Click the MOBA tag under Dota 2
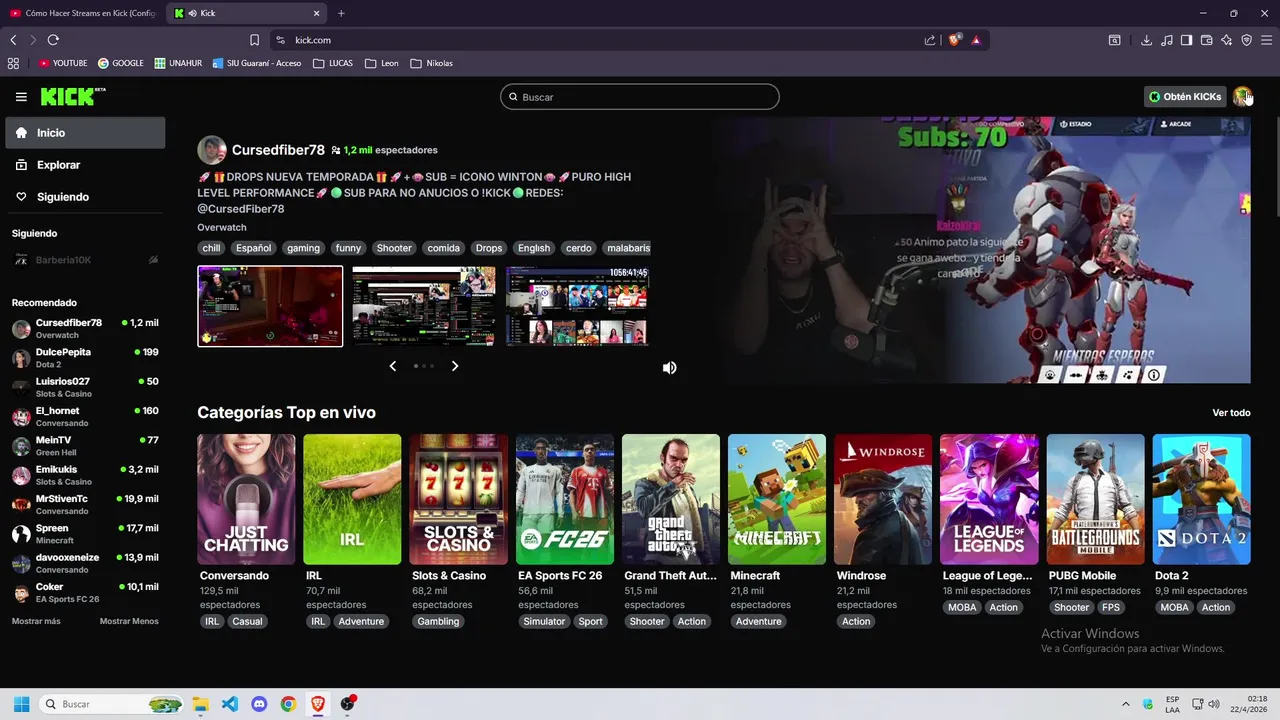 point(1174,607)
